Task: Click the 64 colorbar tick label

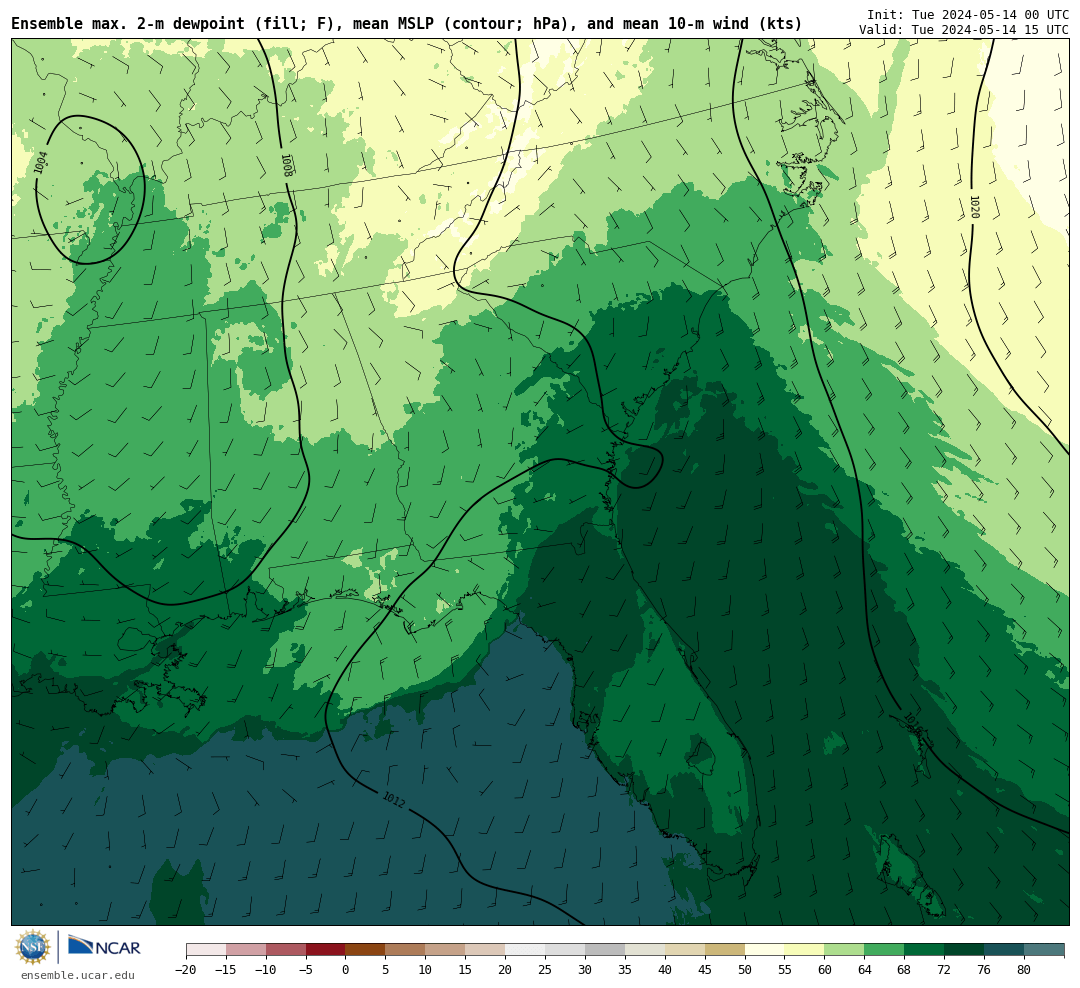Action: pyautogui.click(x=865, y=969)
